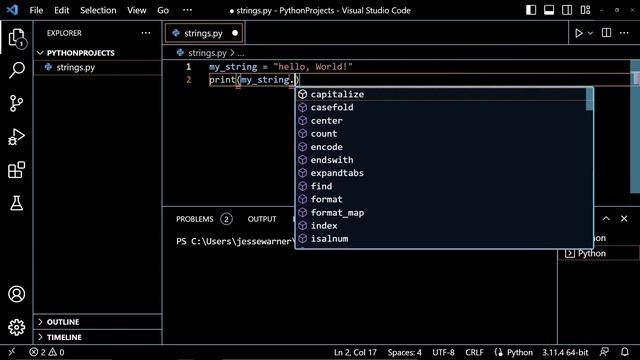Screen dimensions: 640x360
Task: Select the strings.py editor tab
Action: (x=204, y=33)
